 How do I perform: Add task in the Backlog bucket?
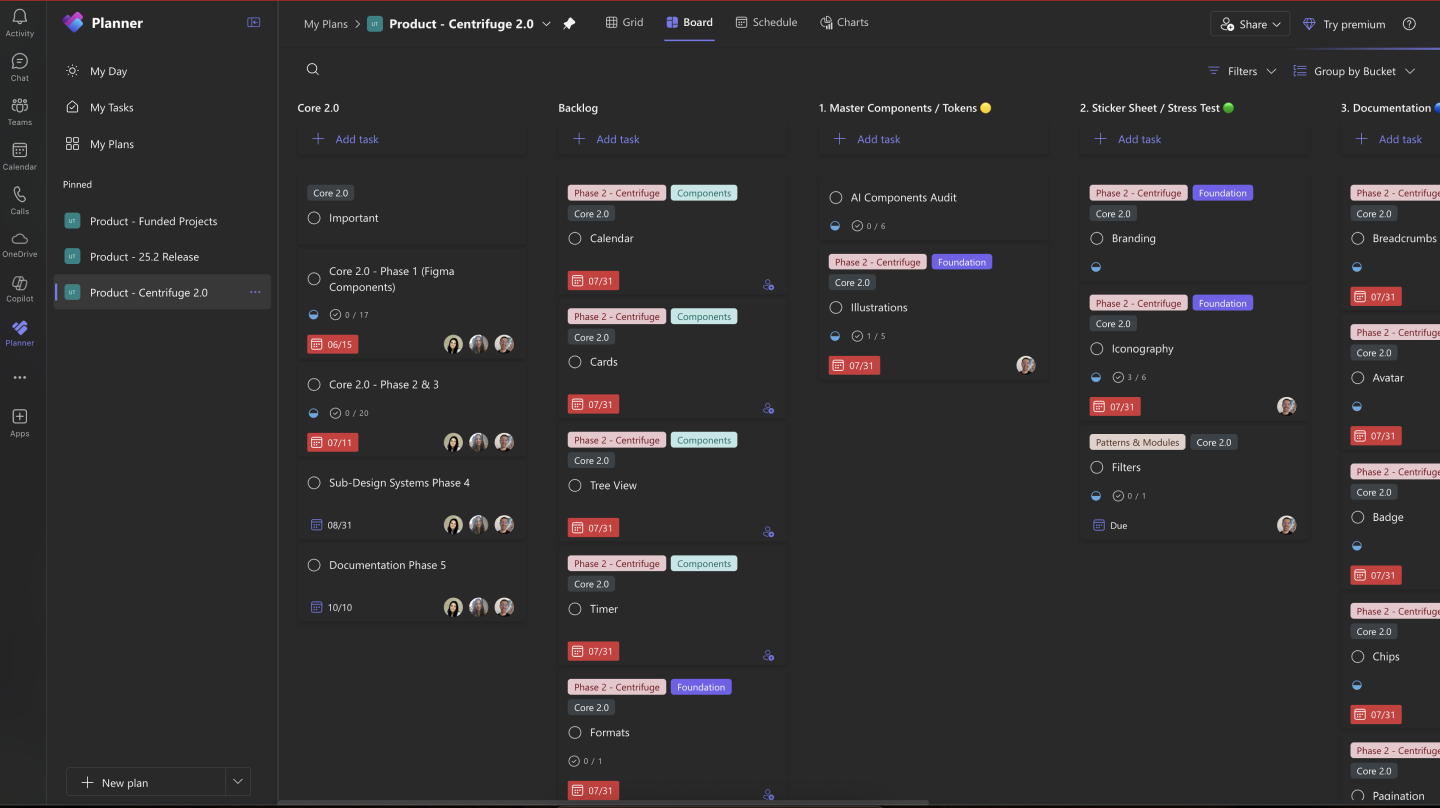pyautogui.click(x=606, y=139)
